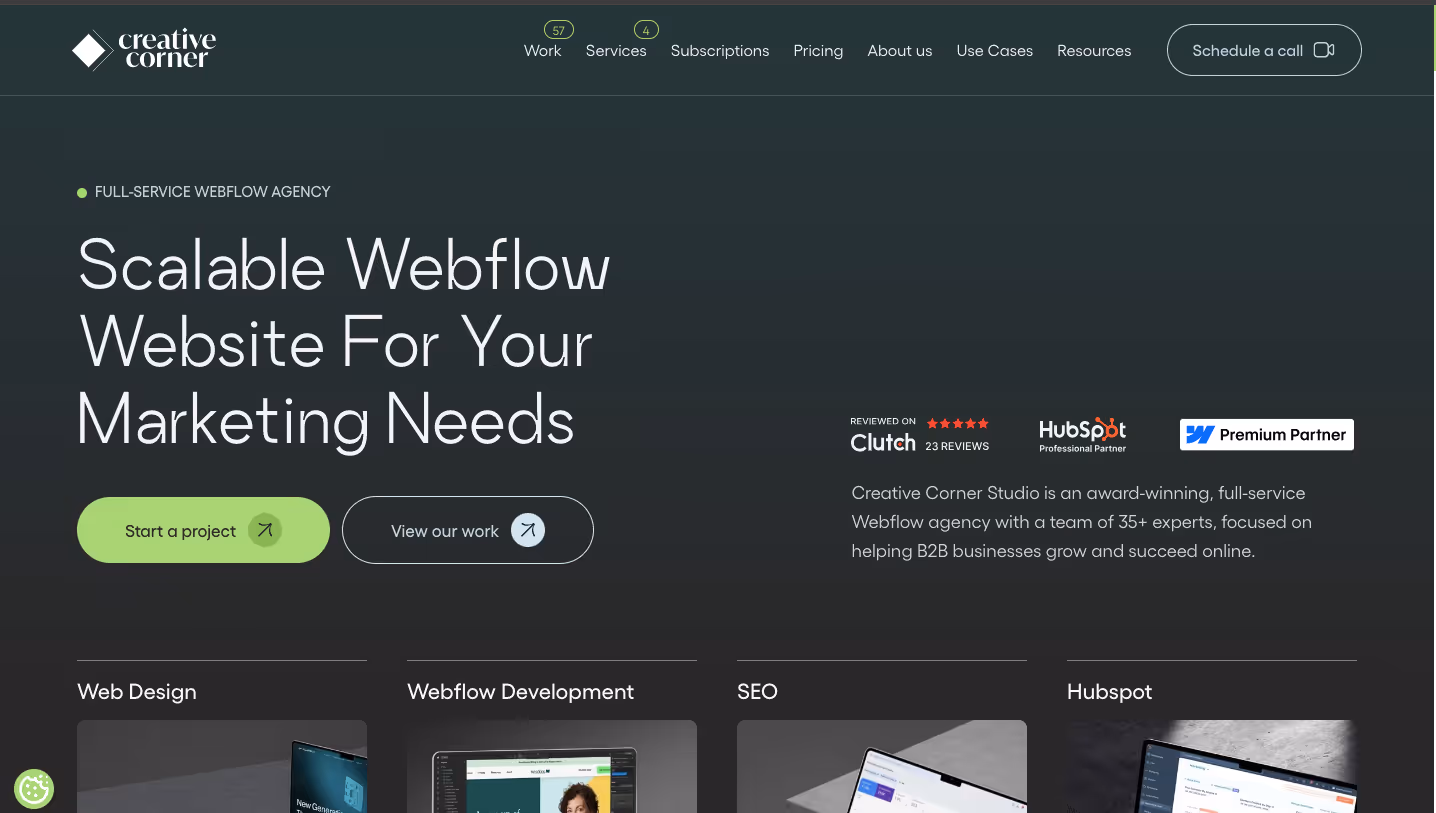Click the Webflow Premium Partner badge

1267,435
